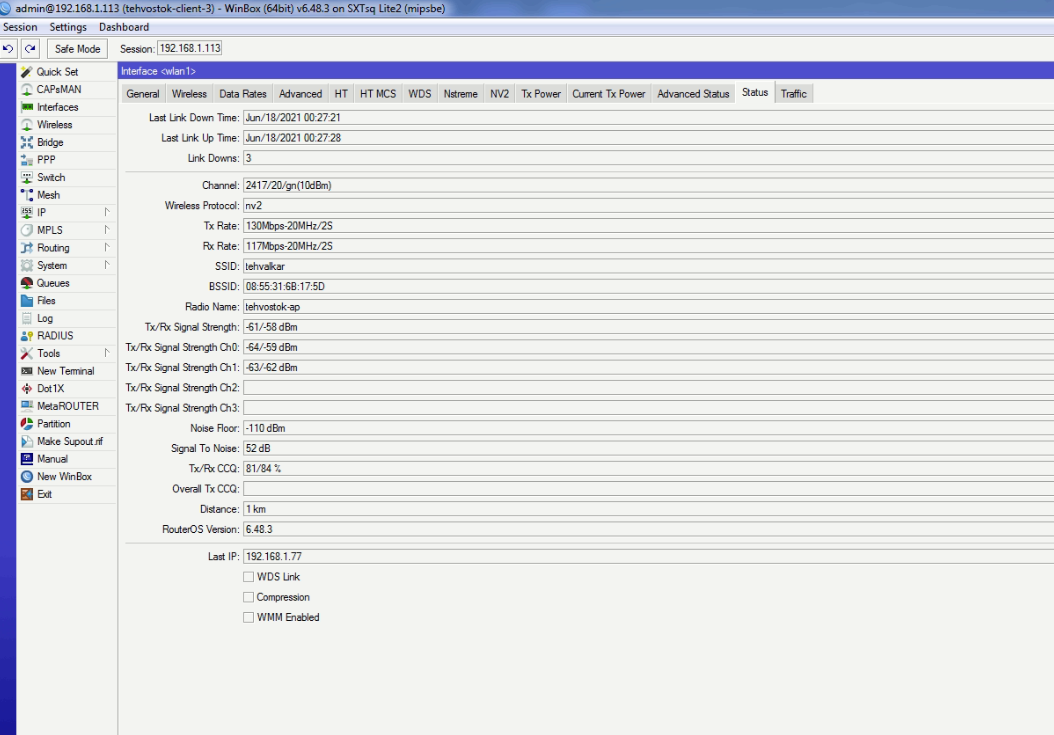Viewport: 1054px width, 735px height.
Task: Click the MetaROUTER icon
Action: pos(26,406)
